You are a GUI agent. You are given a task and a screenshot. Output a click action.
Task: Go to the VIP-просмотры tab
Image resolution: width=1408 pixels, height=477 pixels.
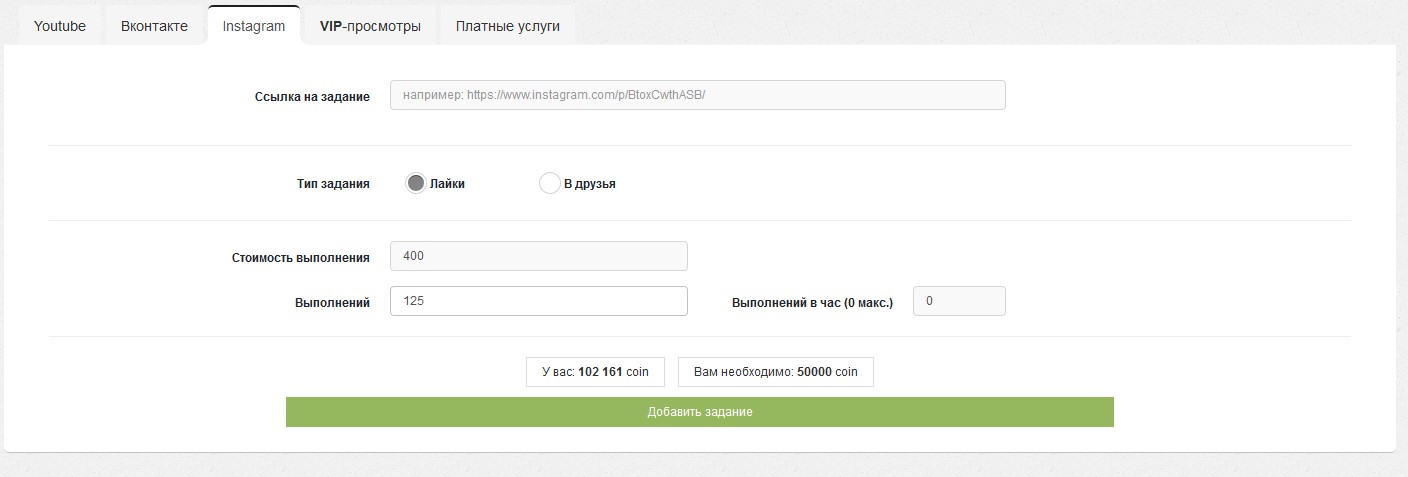pyautogui.click(x=370, y=26)
